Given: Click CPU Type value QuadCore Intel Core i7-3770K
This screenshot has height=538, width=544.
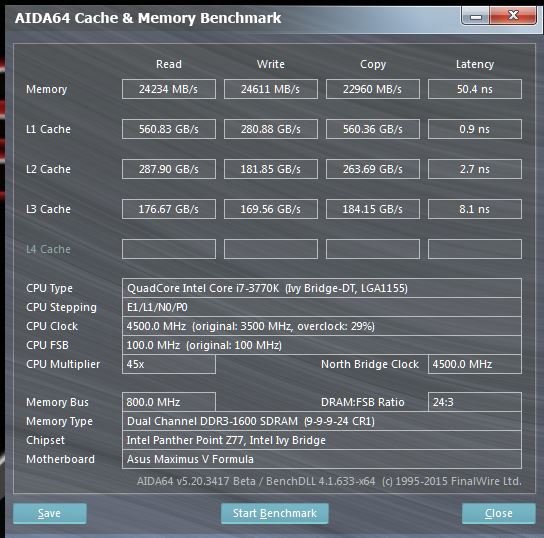Looking at the screenshot, I should (x=322, y=288).
